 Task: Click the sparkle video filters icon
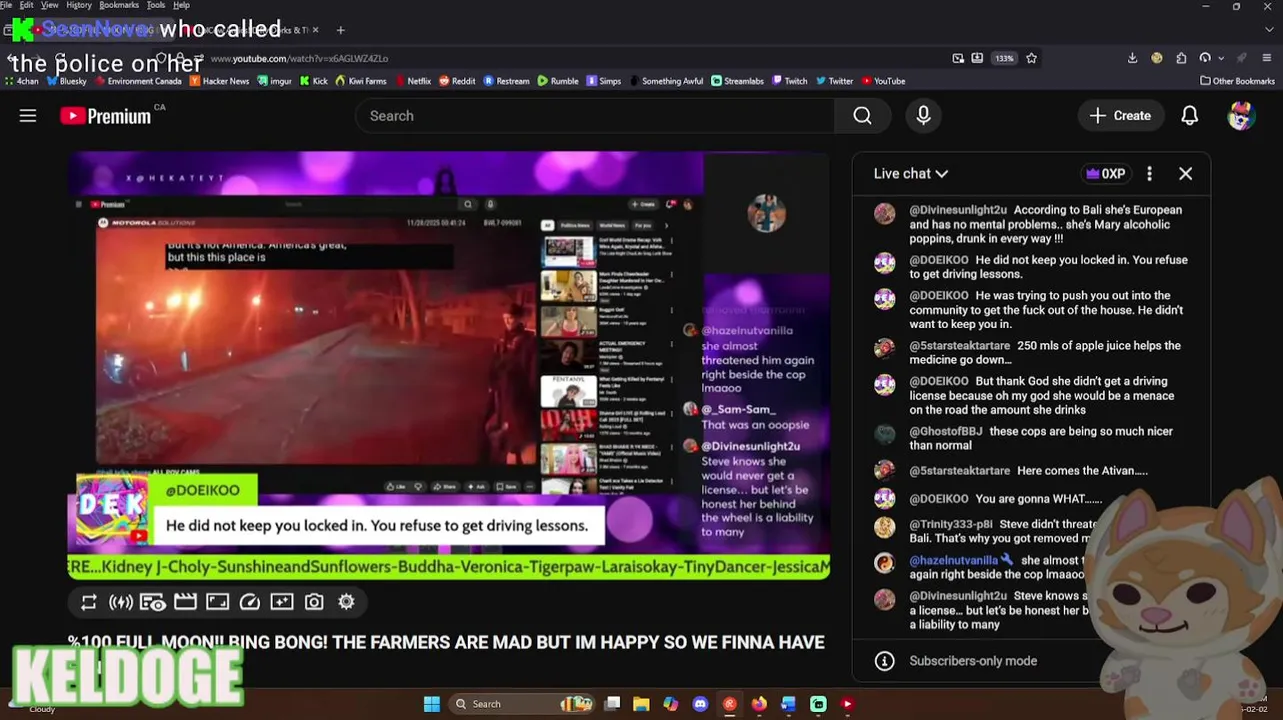tap(282, 602)
